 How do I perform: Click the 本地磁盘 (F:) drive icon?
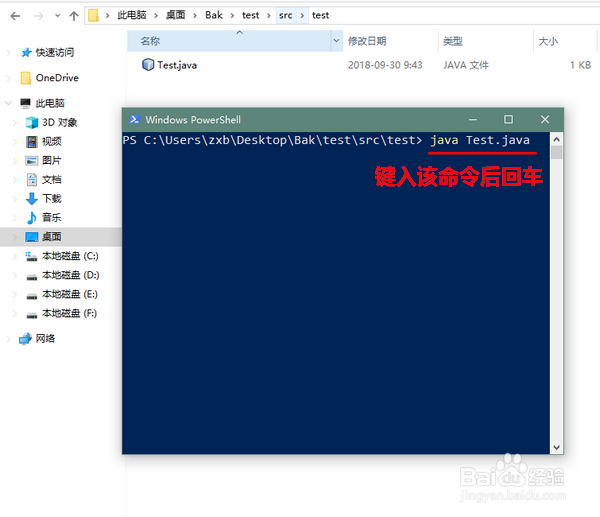coord(31,315)
